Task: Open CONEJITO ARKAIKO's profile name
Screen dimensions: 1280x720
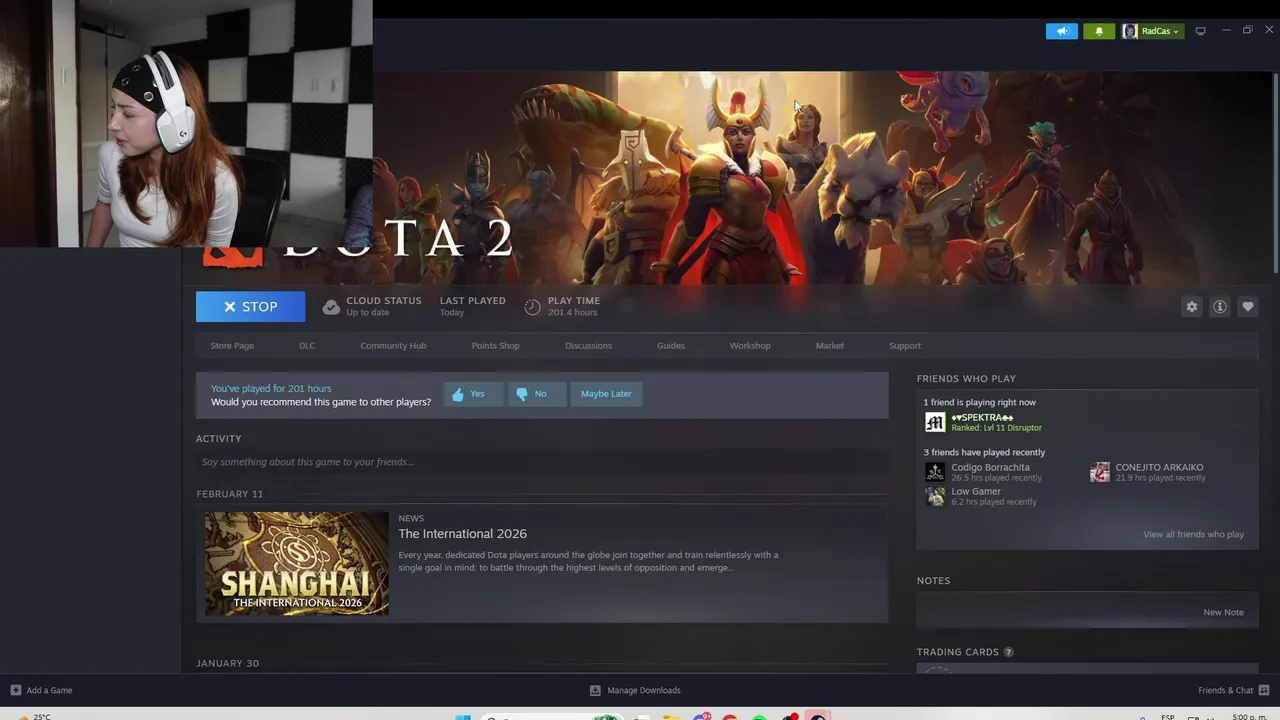Action: coord(1159,467)
